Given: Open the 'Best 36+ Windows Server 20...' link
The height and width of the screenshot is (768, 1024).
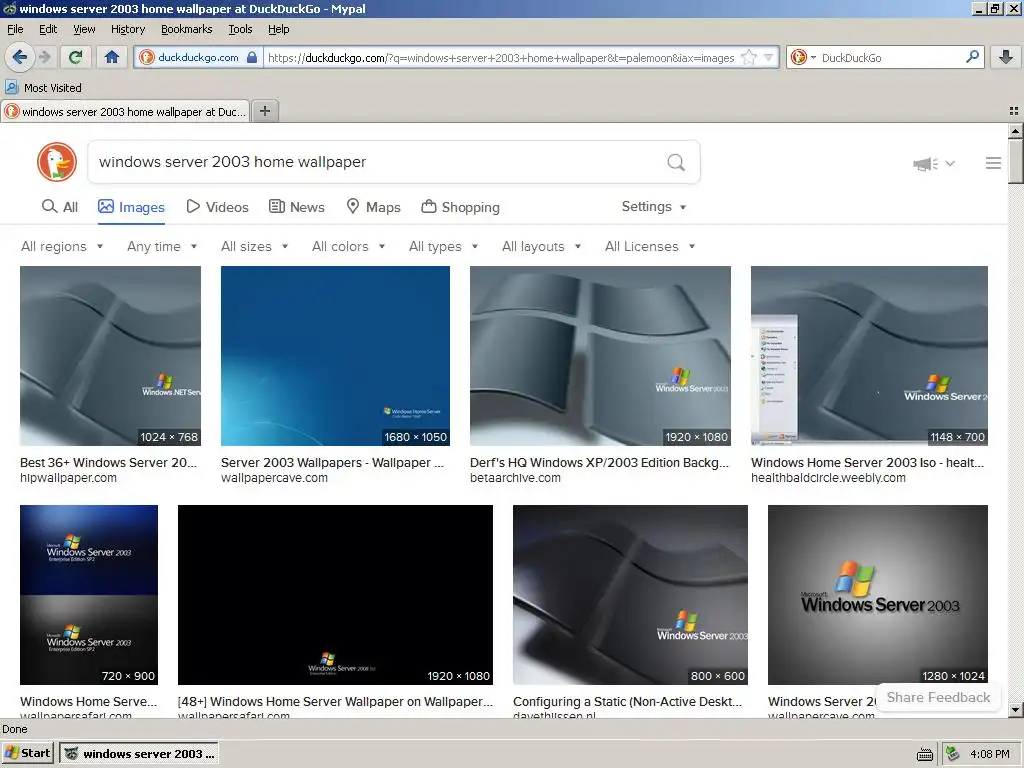Looking at the screenshot, I should [108, 462].
